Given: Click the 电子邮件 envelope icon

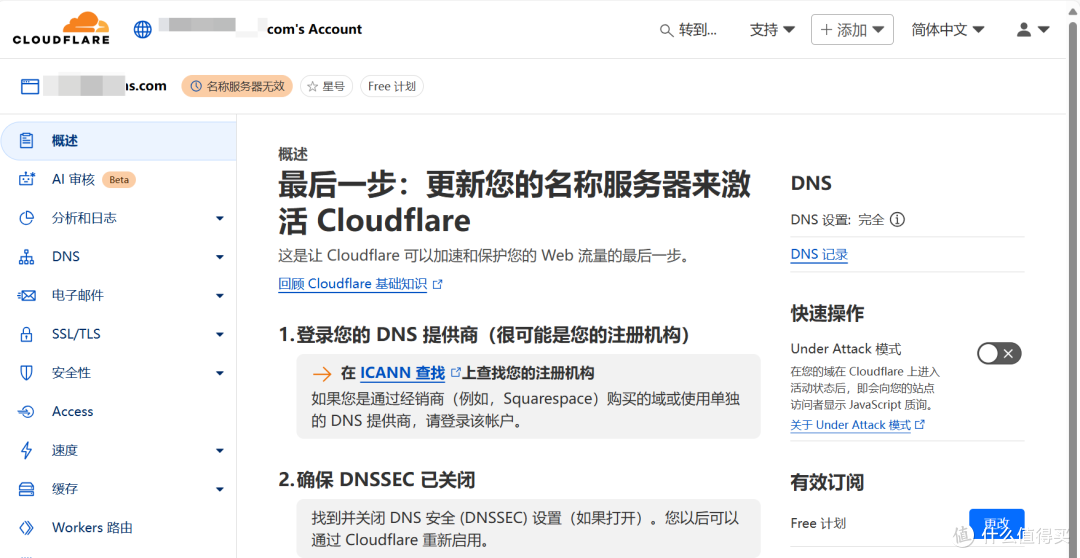Looking at the screenshot, I should click(26, 296).
